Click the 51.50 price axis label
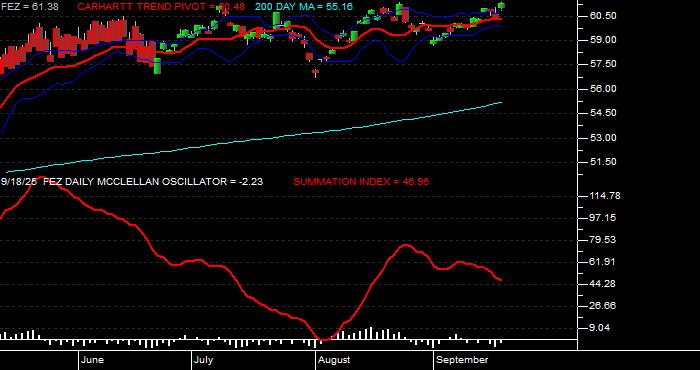 (x=604, y=162)
